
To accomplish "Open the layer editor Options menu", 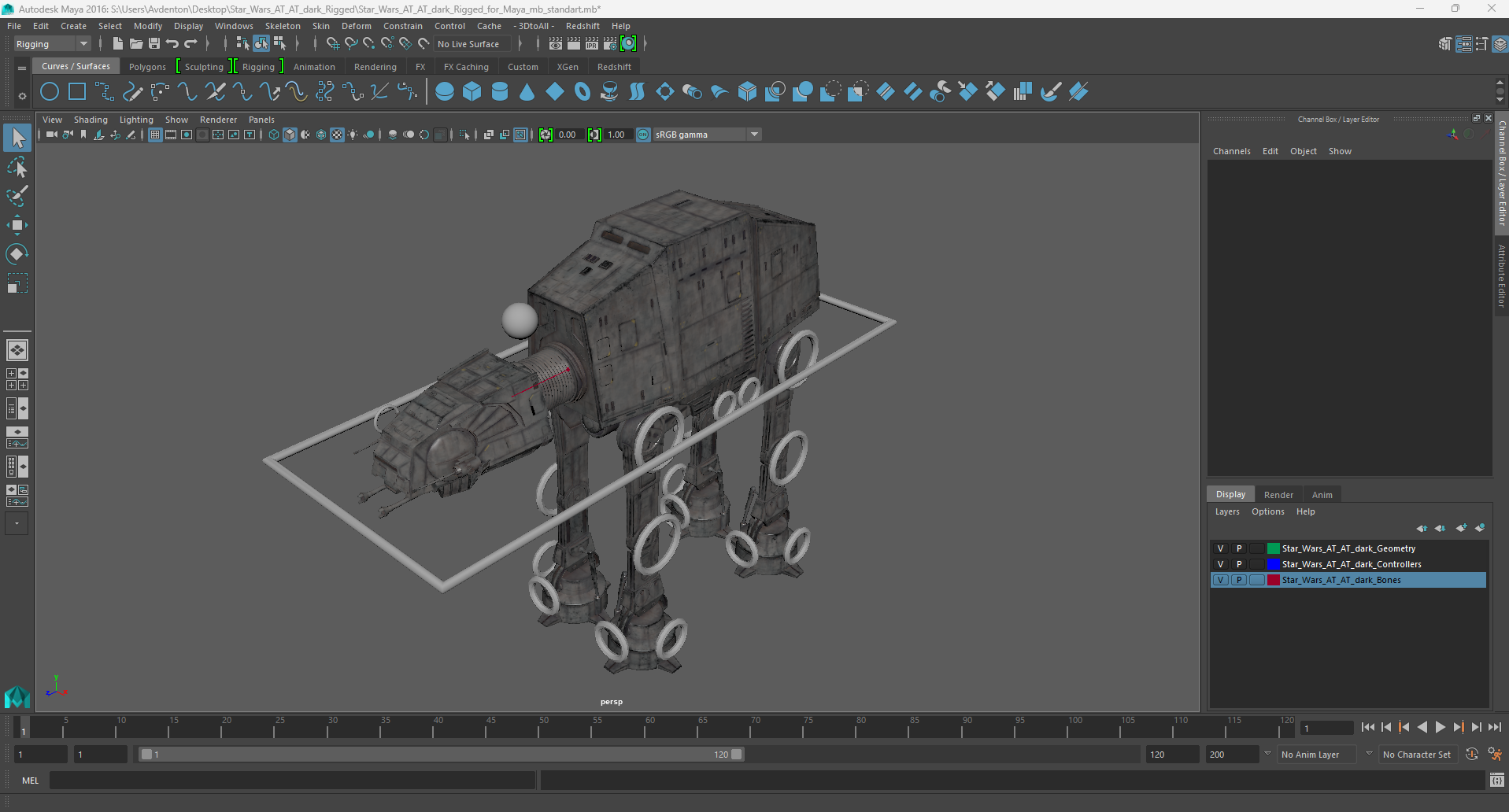I will pyautogui.click(x=1267, y=511).
